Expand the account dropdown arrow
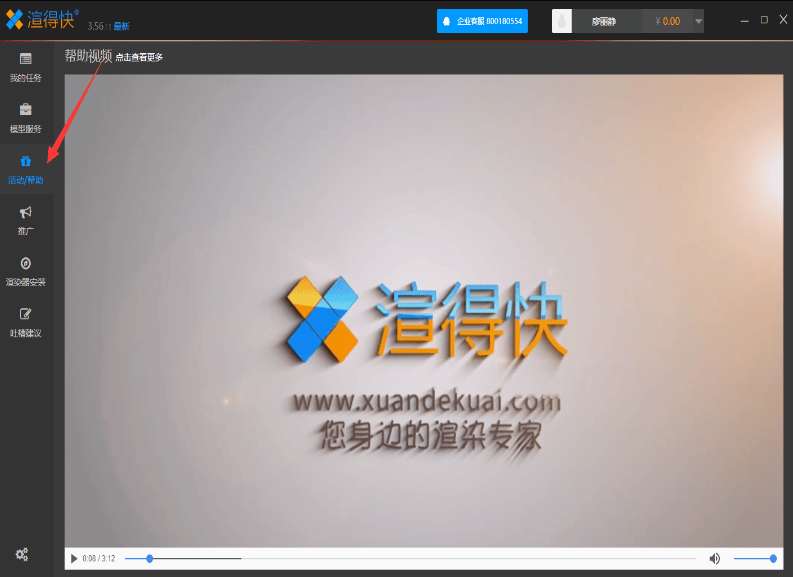This screenshot has height=577, width=793. (698, 21)
